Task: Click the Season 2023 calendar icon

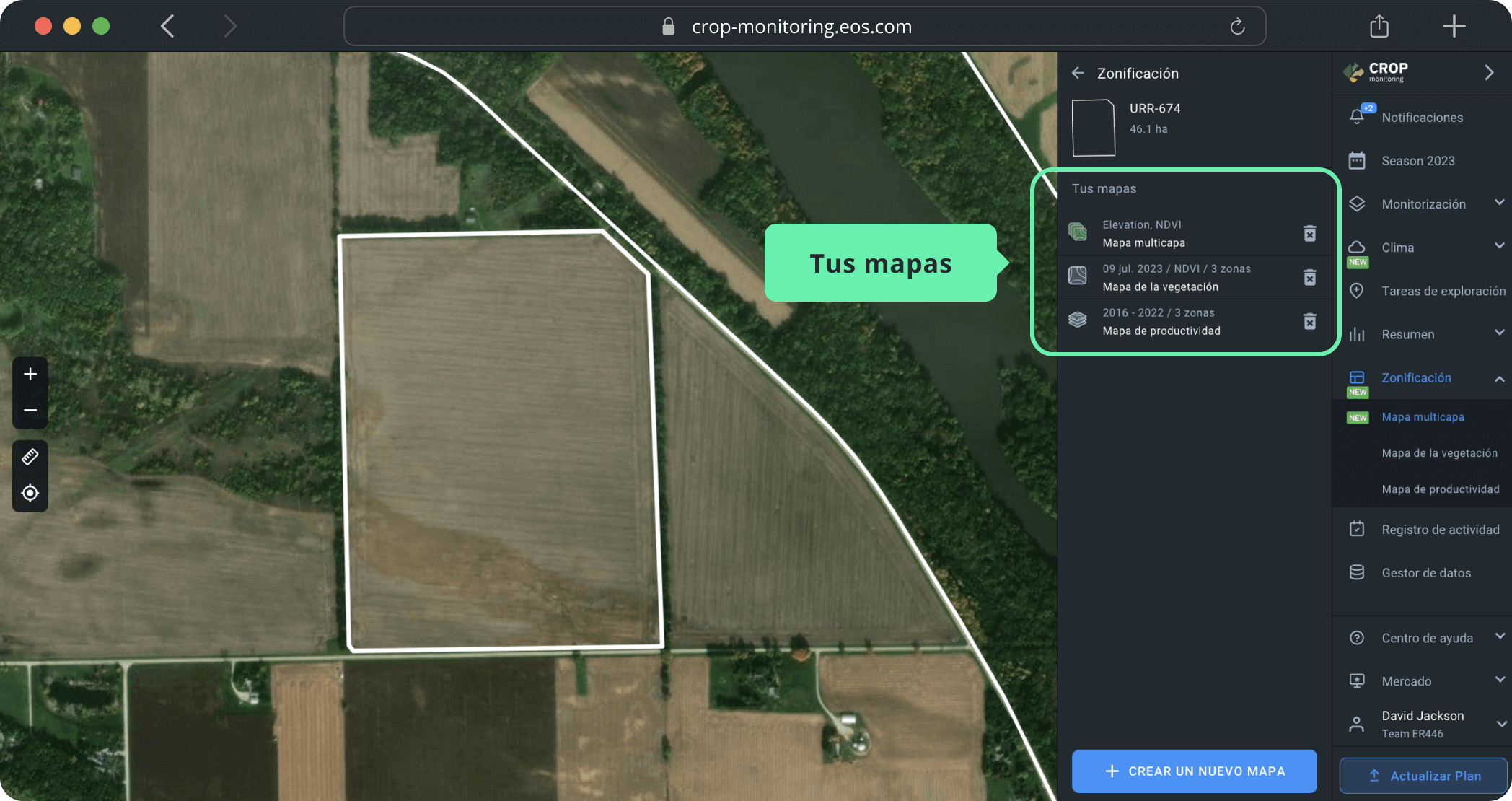Action: click(x=1358, y=160)
